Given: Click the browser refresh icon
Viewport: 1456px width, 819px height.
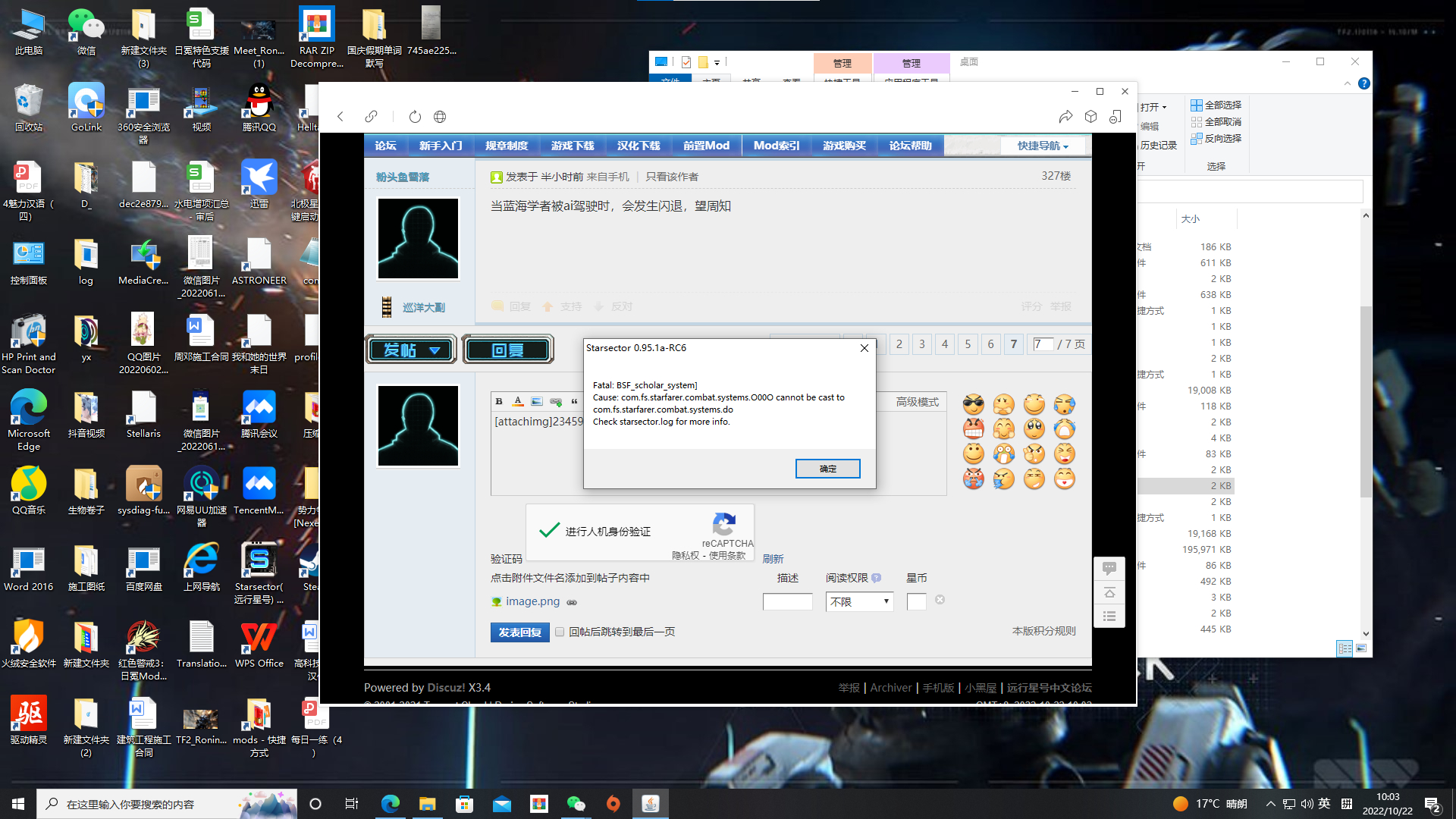Looking at the screenshot, I should click(x=415, y=117).
